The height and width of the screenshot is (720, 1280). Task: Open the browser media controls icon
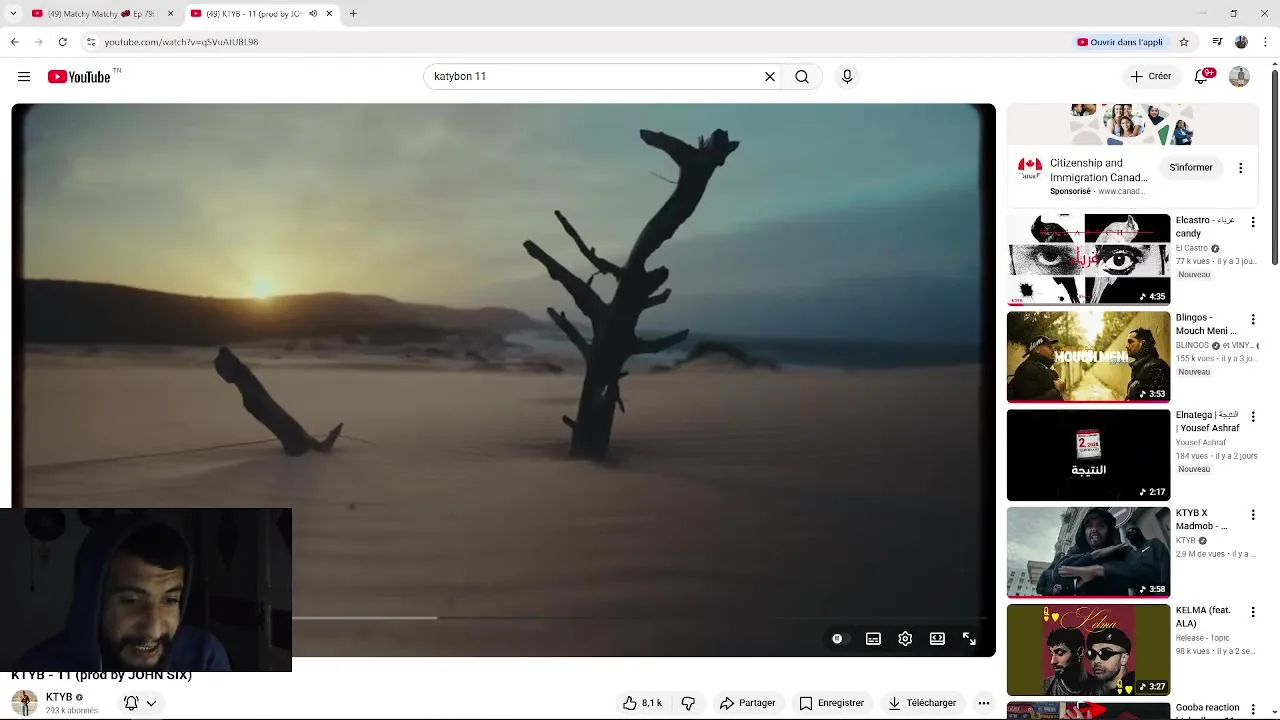coord(1217,42)
